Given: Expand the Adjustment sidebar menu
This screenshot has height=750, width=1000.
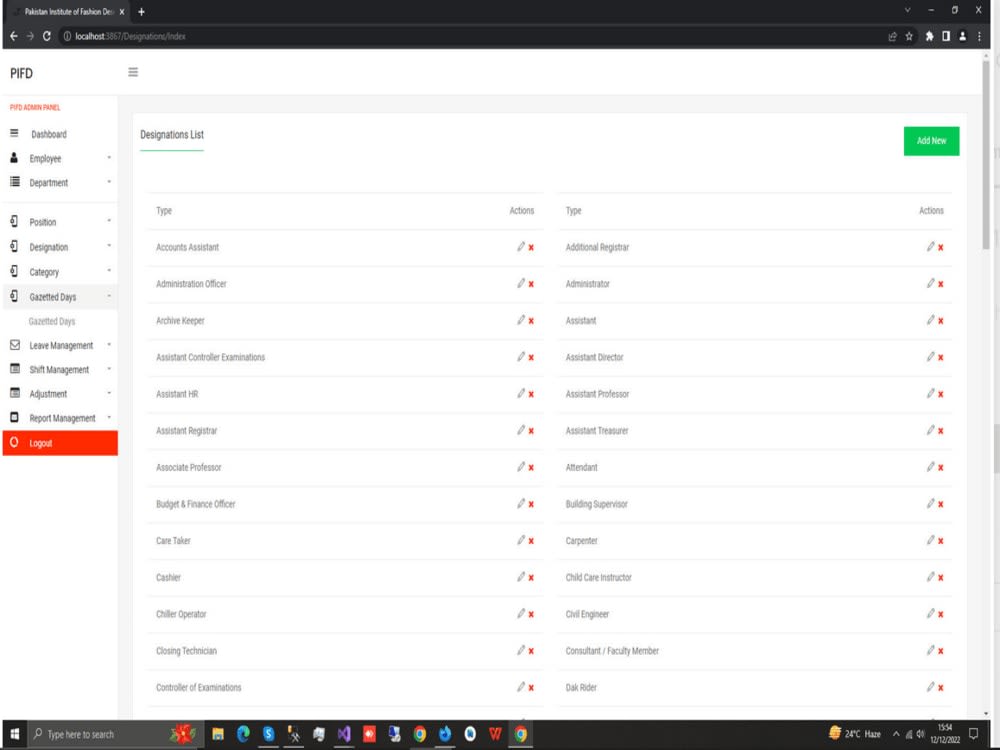Looking at the screenshot, I should 60,393.
